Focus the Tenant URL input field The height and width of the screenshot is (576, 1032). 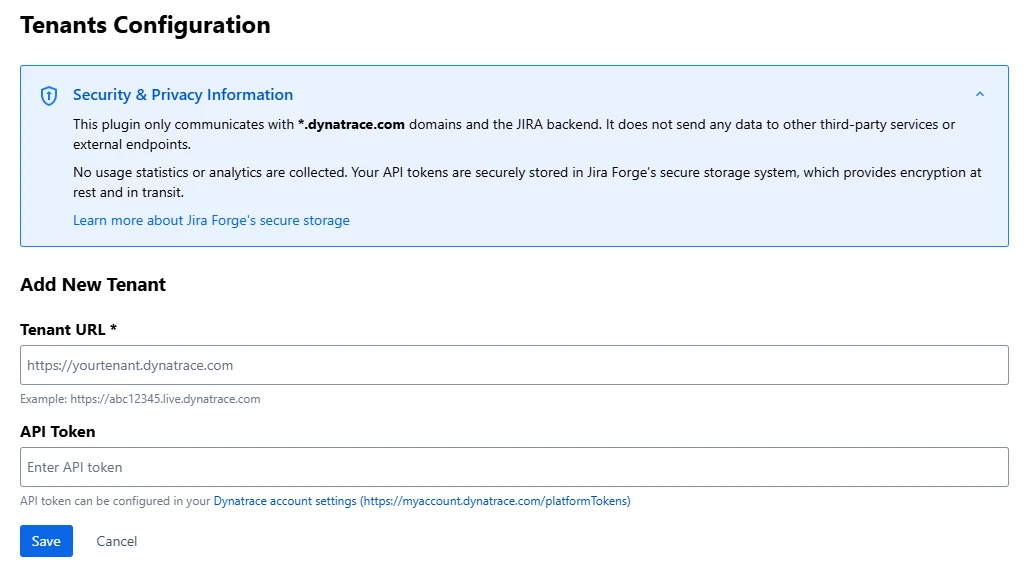(x=514, y=365)
